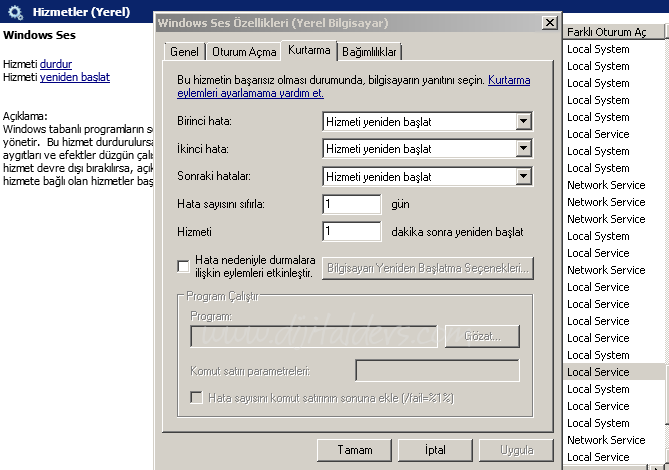
Task: Select the Kurtarma tab
Action: [308, 49]
